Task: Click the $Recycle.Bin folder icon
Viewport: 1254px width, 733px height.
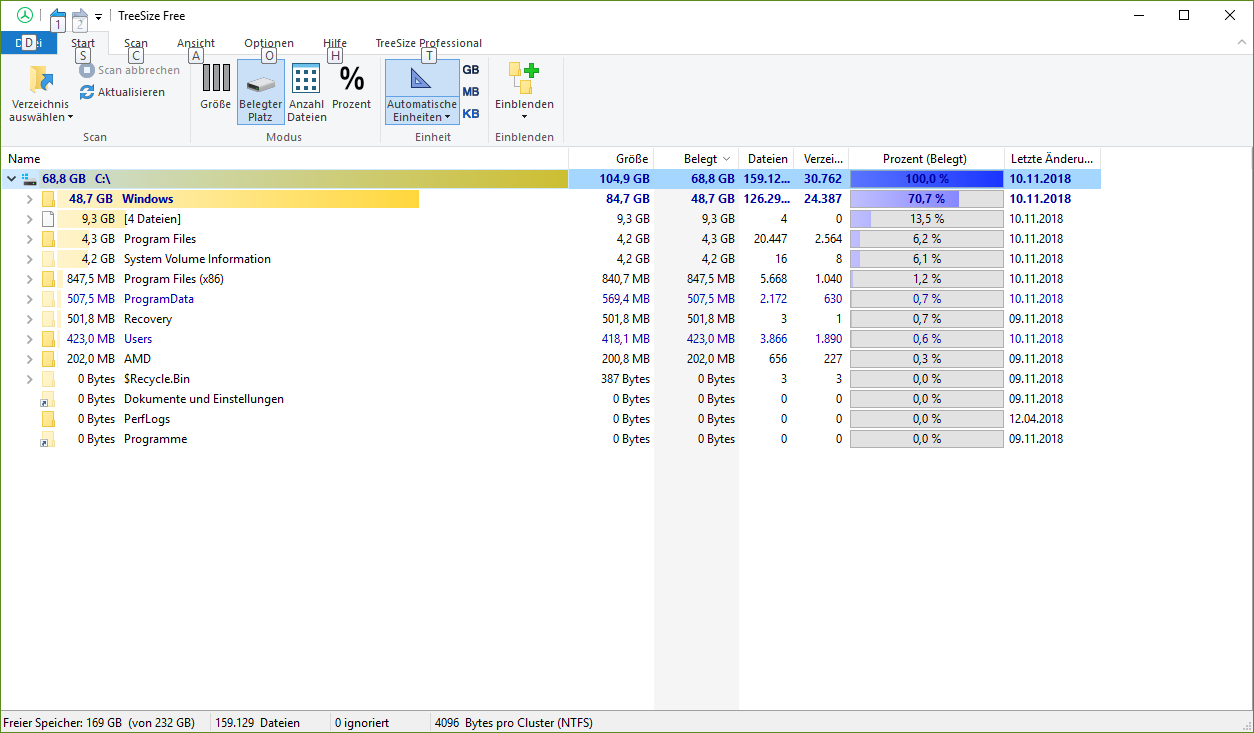Action: coord(48,379)
